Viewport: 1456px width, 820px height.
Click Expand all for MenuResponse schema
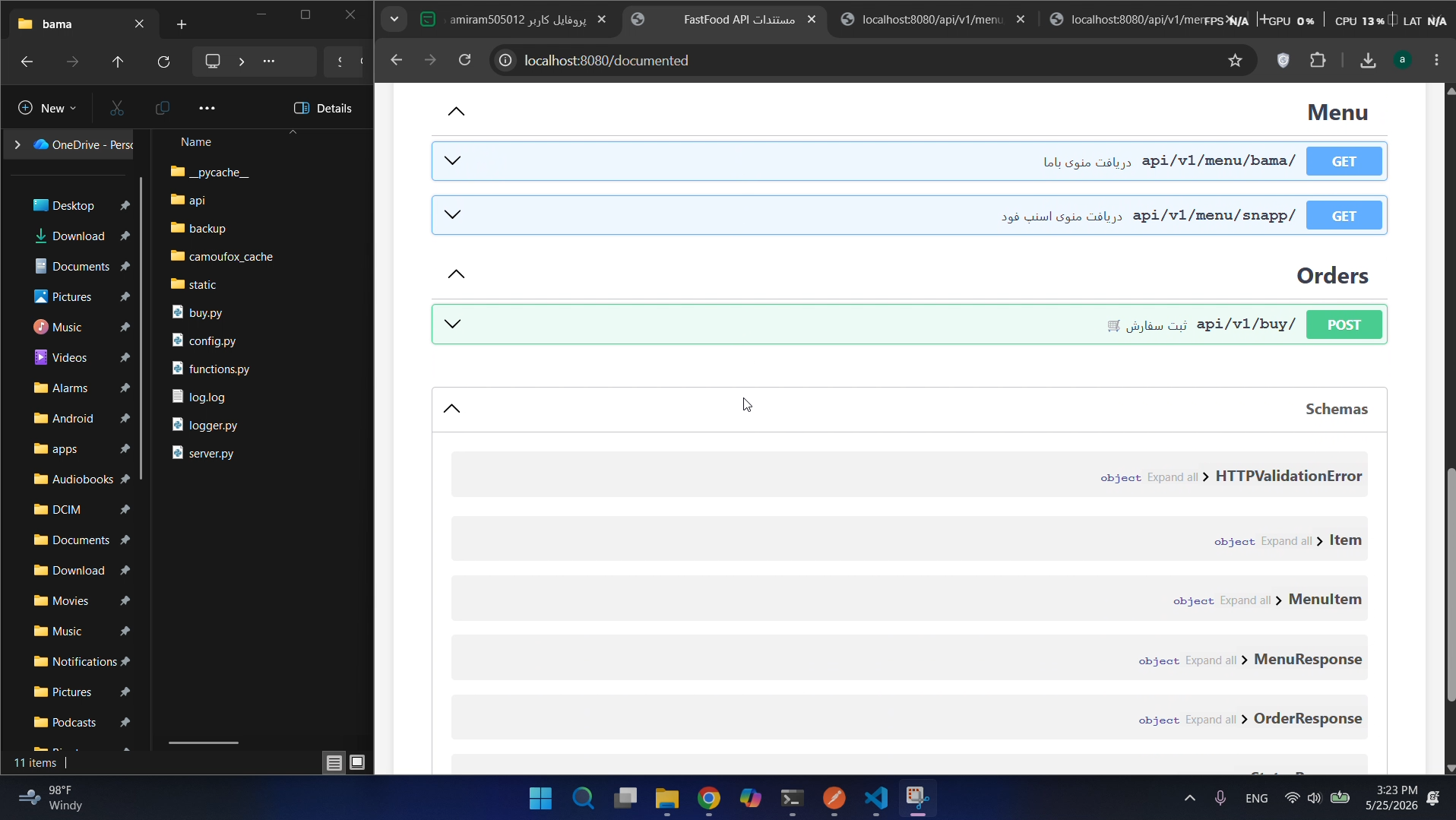point(1211,660)
